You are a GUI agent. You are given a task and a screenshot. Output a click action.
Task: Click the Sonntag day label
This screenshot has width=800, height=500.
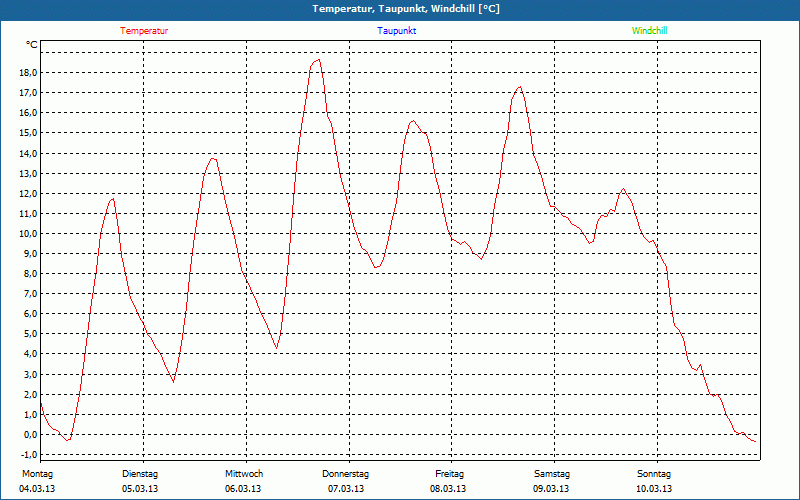[654, 473]
